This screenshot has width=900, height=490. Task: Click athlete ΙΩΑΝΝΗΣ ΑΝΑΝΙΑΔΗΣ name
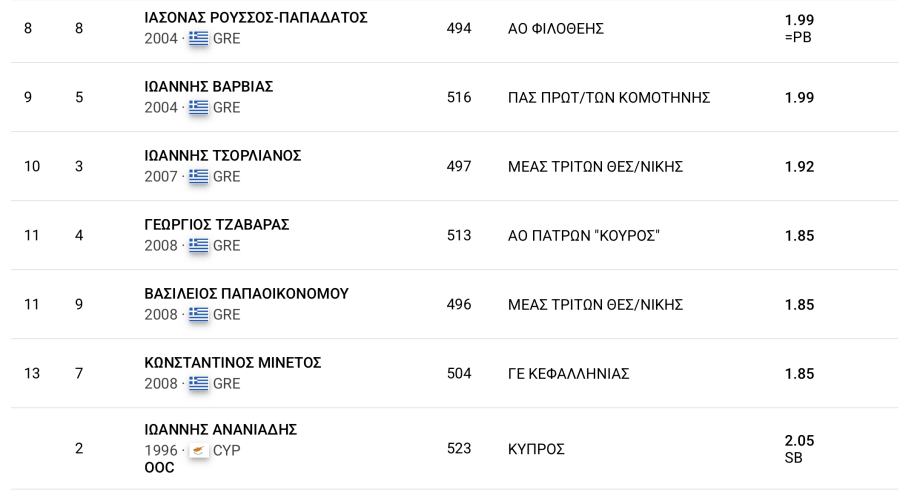(220, 430)
